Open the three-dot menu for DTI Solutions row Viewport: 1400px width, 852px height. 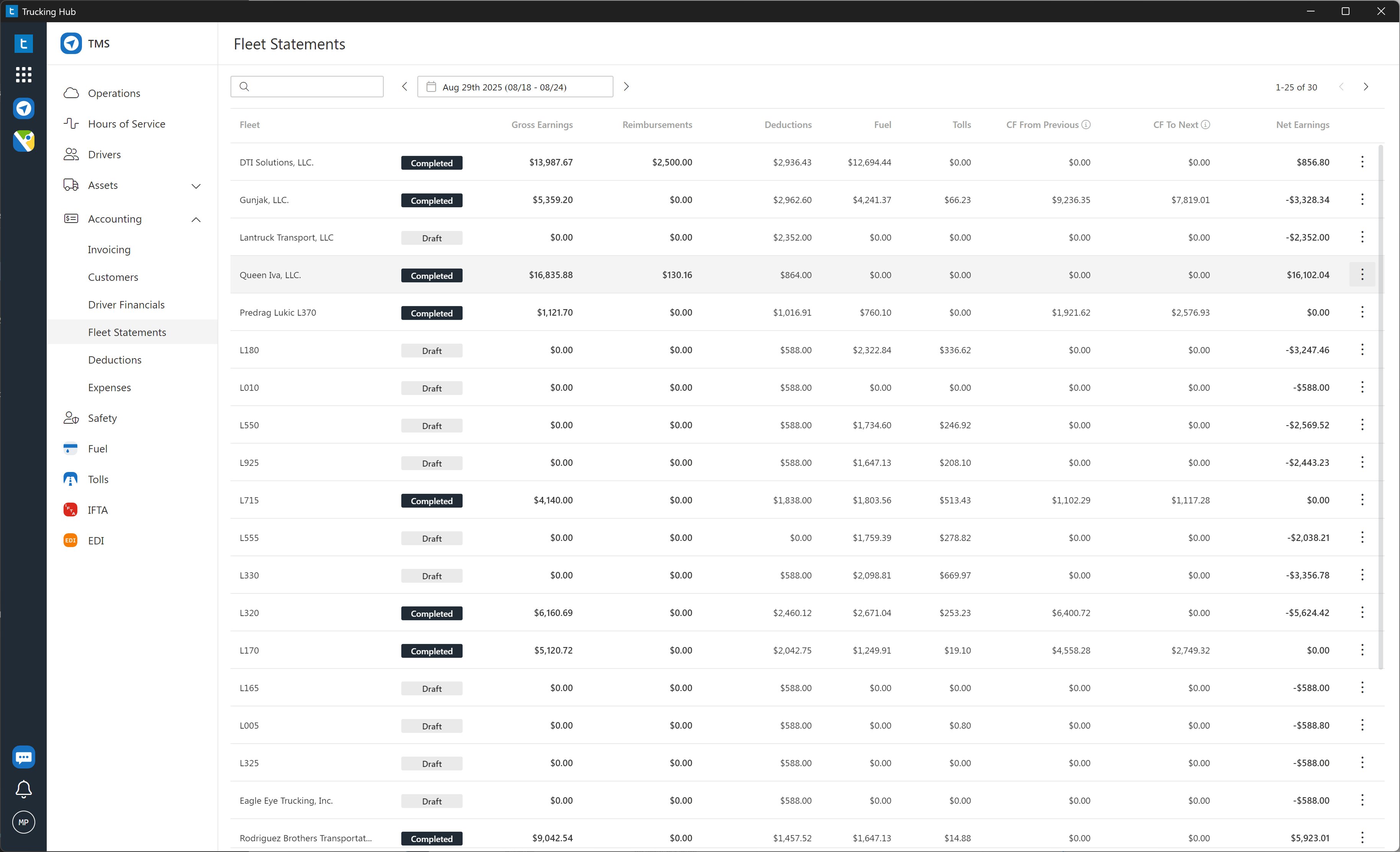(1362, 162)
